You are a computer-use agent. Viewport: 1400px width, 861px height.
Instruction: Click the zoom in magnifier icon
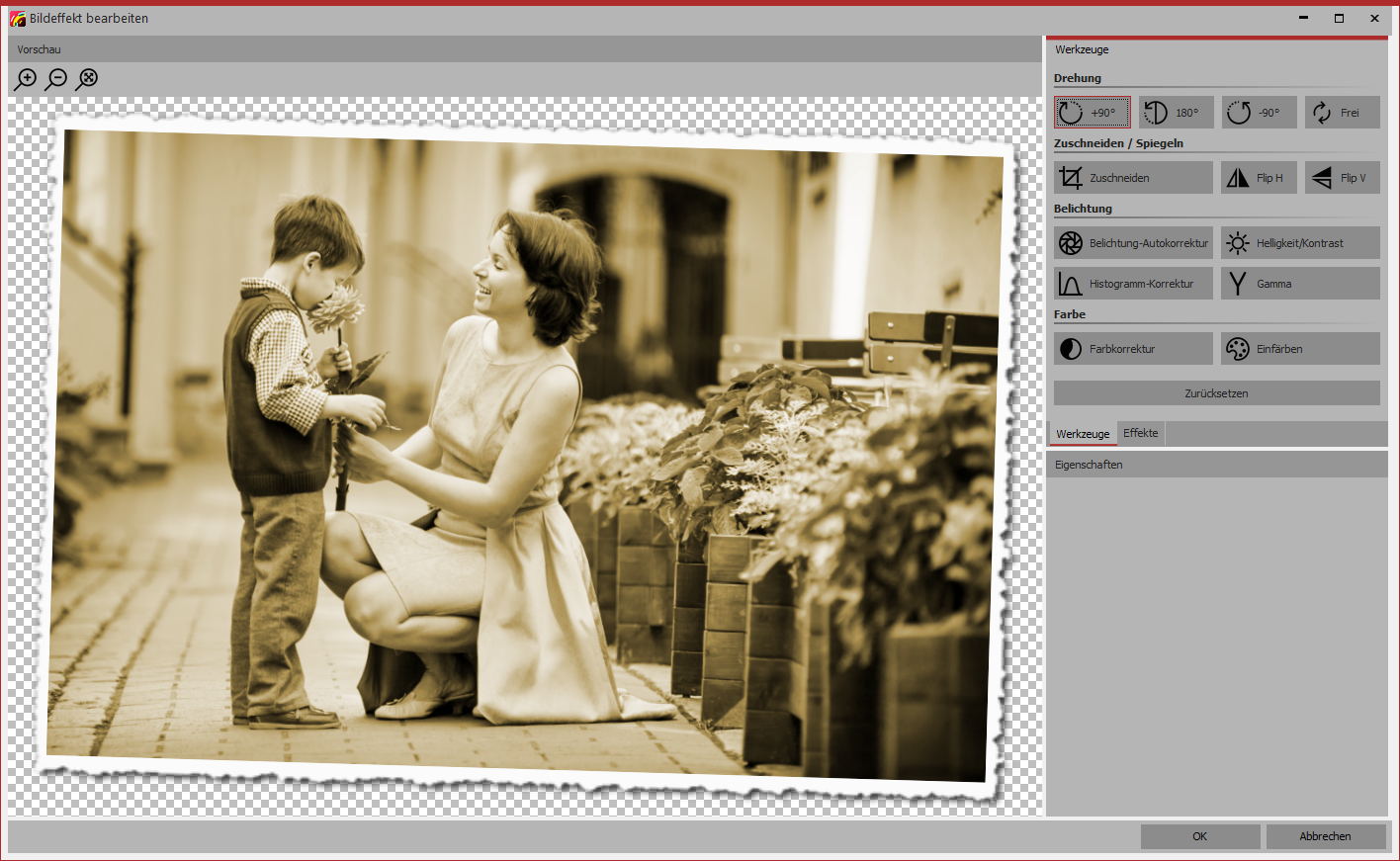[x=26, y=79]
